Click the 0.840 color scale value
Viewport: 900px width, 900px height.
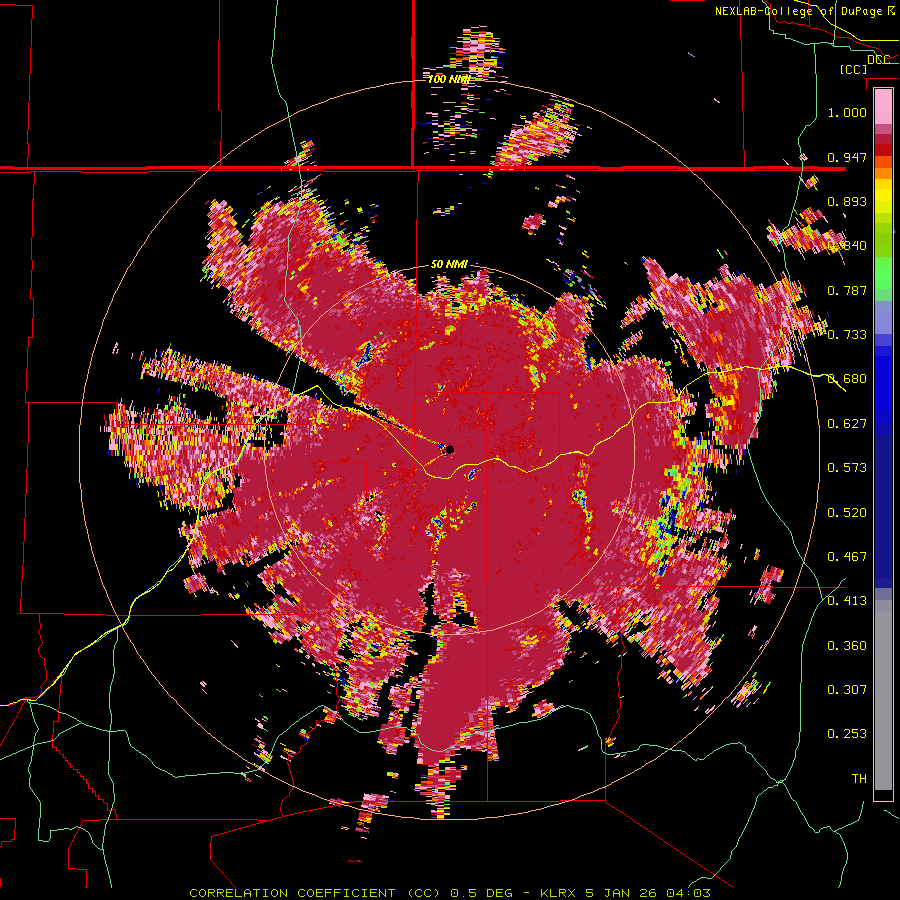click(x=847, y=246)
